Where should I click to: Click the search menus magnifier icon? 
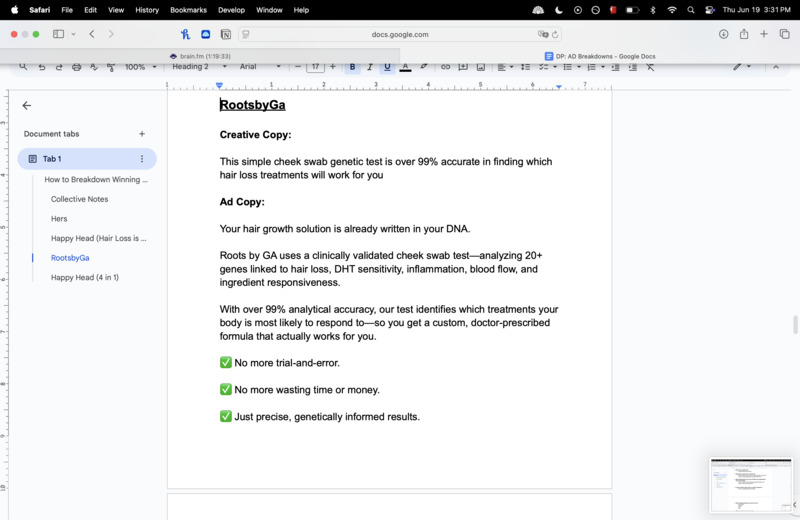[x=23, y=67]
